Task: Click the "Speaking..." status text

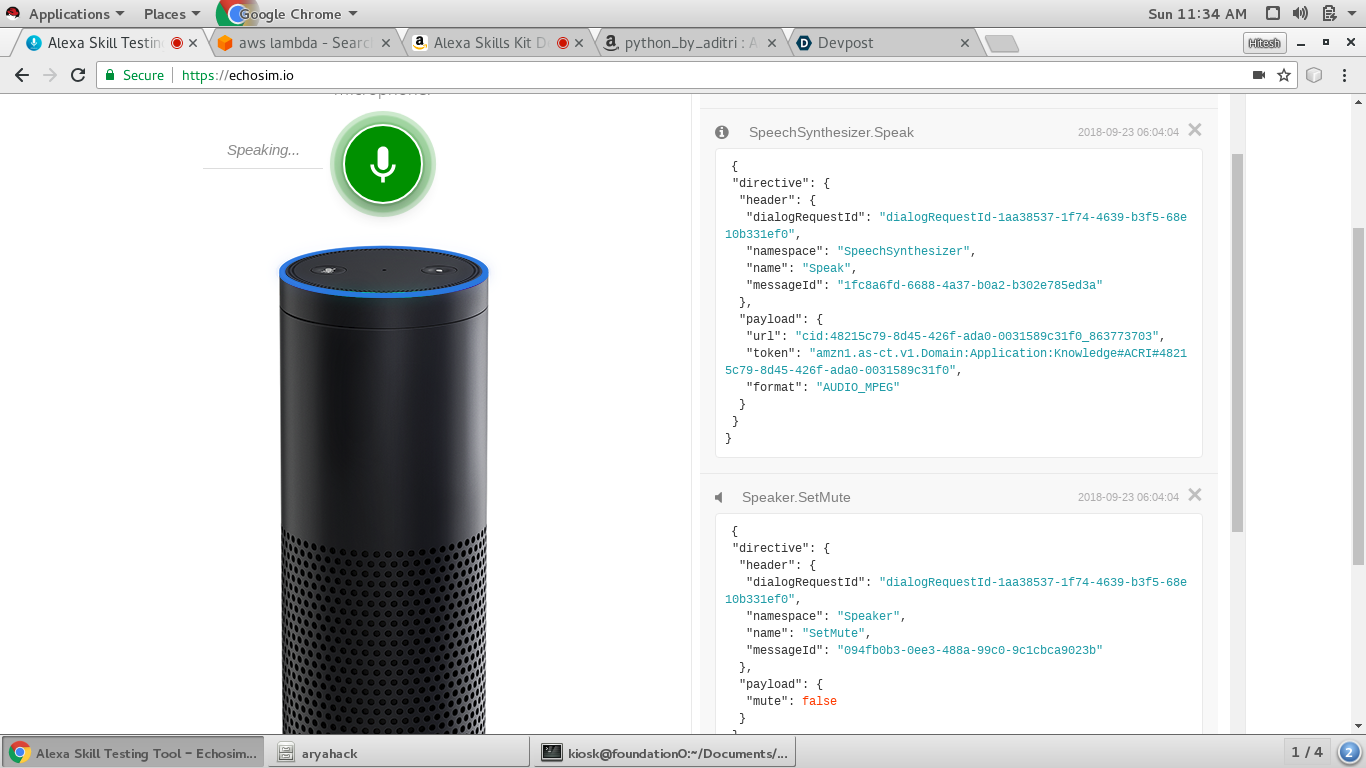Action: click(263, 150)
